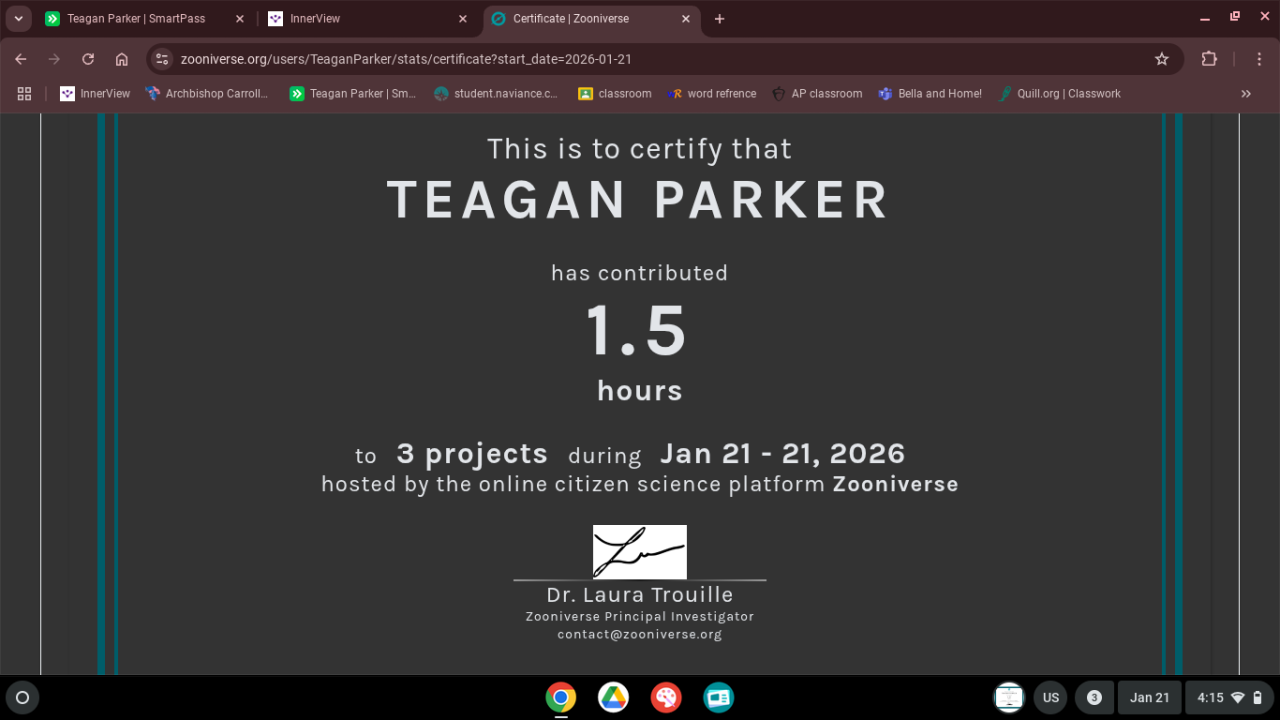Viewport: 1280px width, 720px height.
Task: Open the student.naviance bookmark
Action: coord(496,93)
